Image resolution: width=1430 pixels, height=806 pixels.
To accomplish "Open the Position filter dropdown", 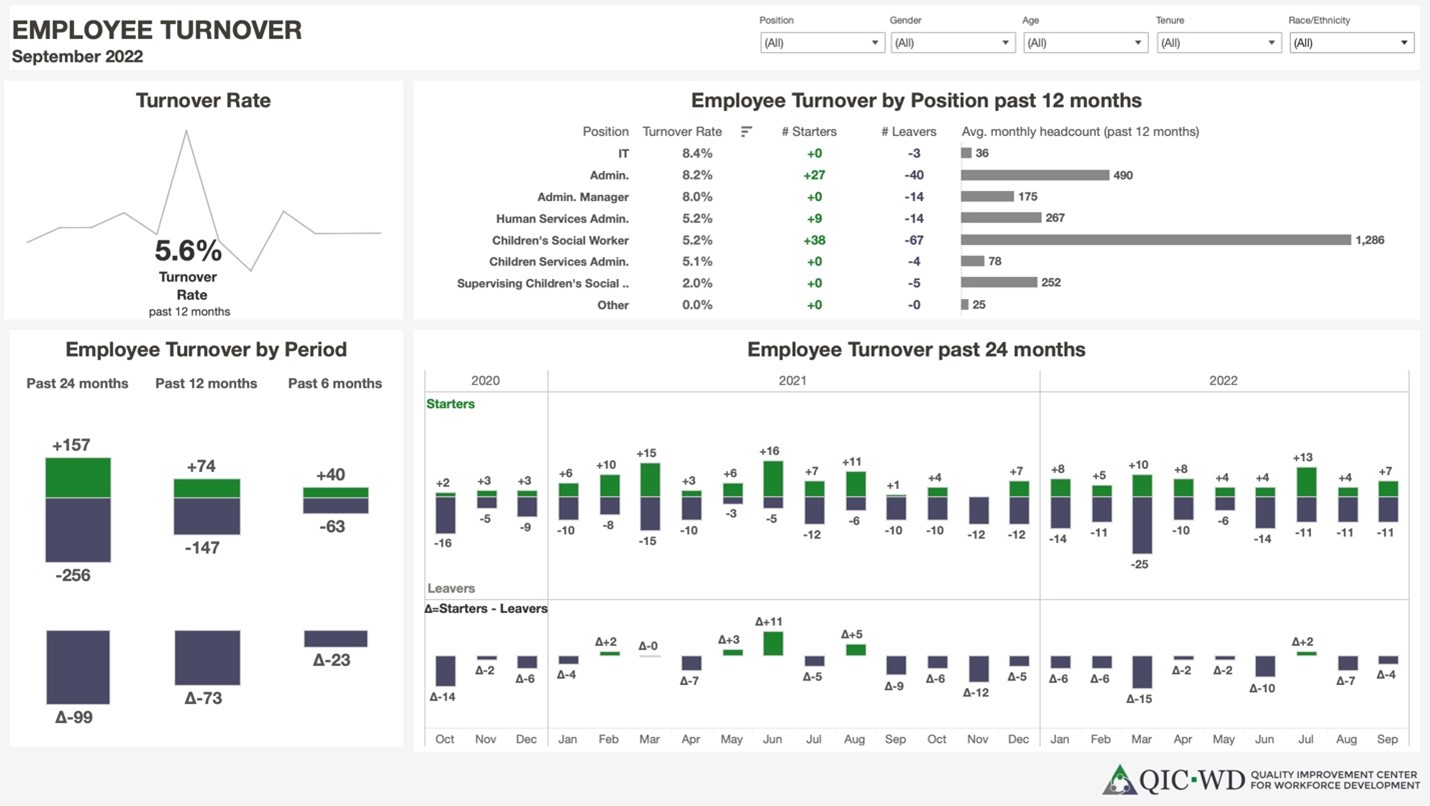I will point(822,43).
